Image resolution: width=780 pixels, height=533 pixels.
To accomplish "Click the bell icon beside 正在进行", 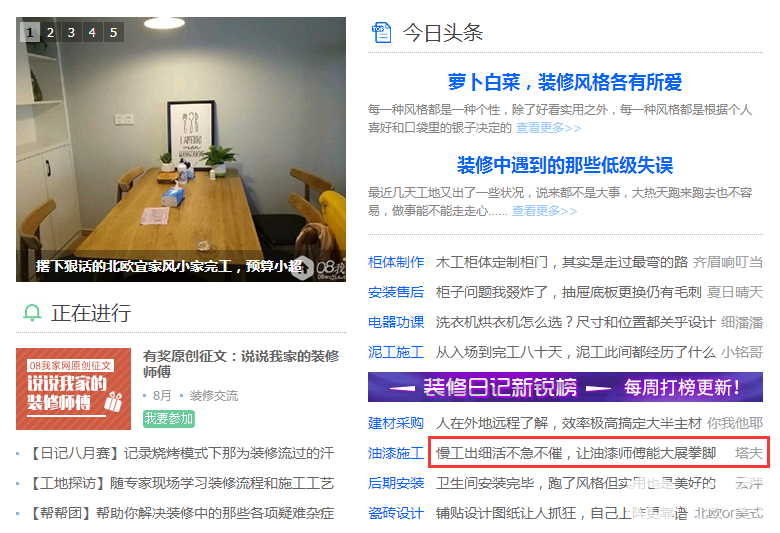I will pos(32,313).
